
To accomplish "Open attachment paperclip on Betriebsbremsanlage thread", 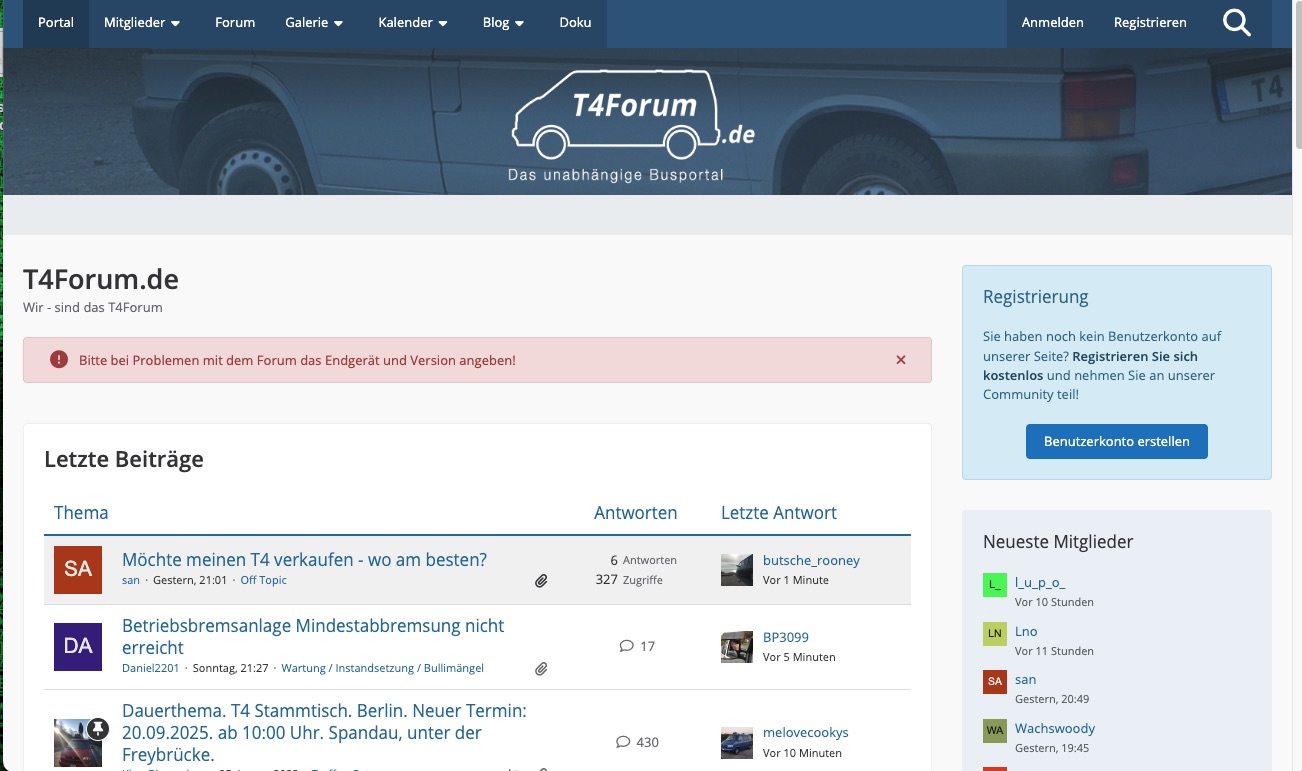I will tap(541, 668).
